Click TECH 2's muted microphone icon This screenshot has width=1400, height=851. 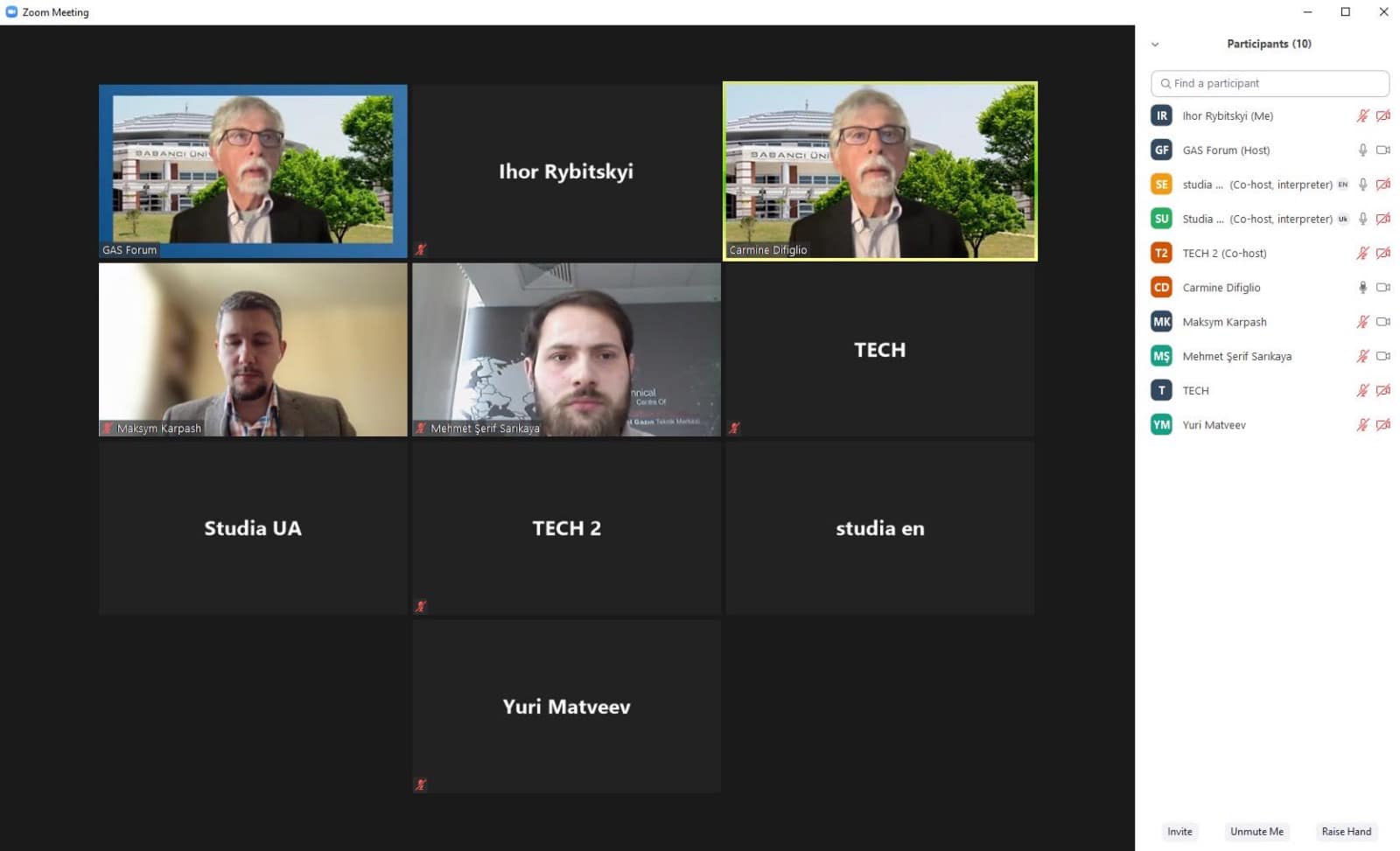pos(1362,254)
